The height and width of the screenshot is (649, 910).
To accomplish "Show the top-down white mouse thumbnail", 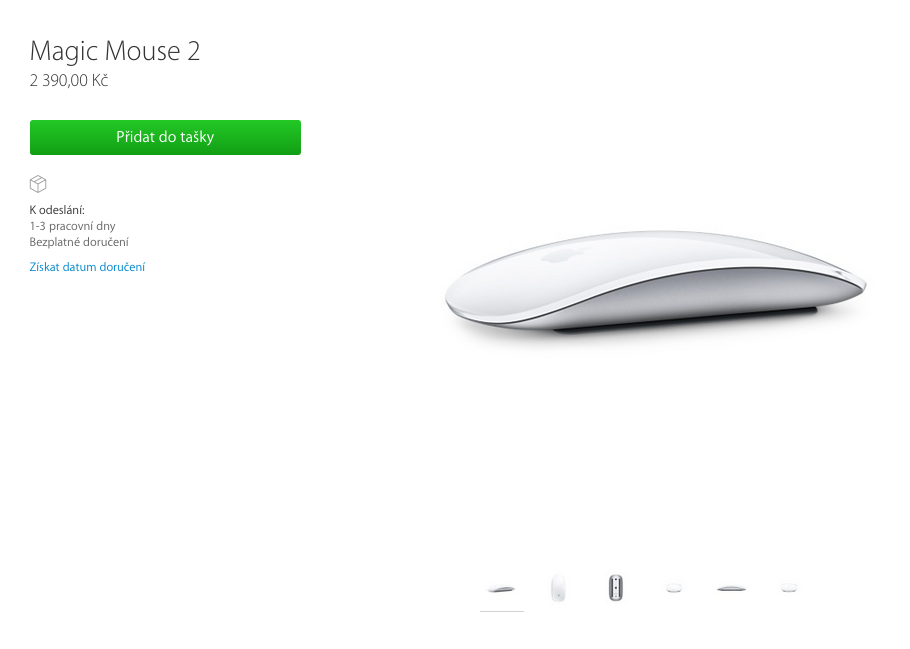I will tap(558, 588).
